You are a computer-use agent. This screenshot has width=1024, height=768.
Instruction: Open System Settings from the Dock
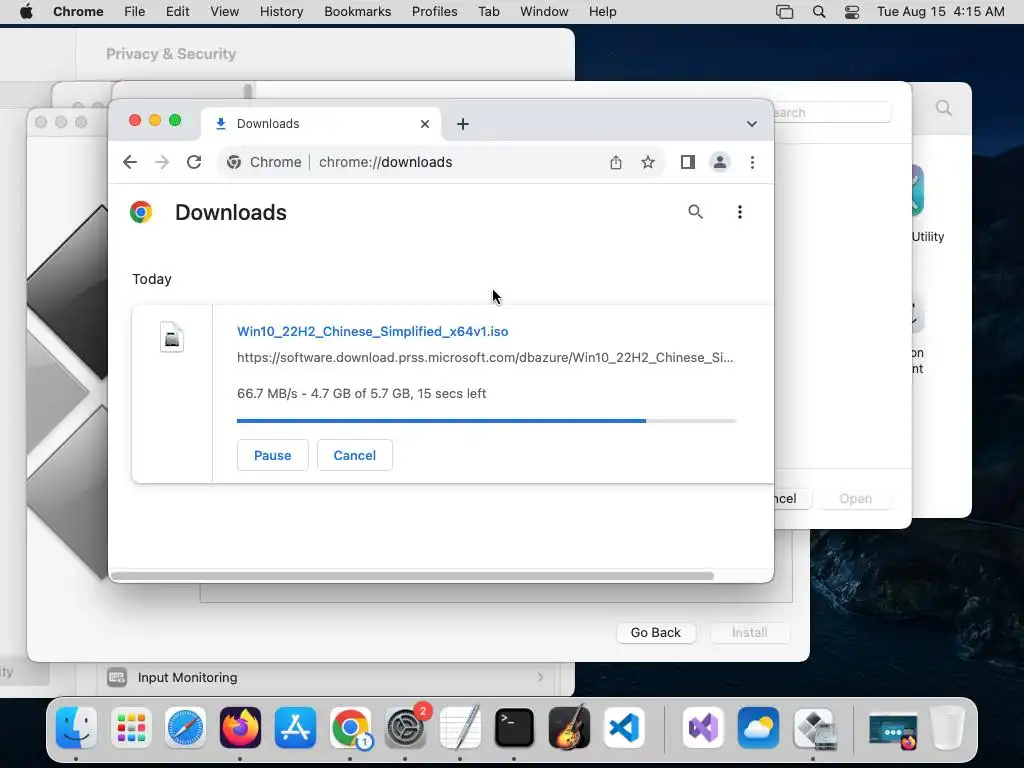click(405, 728)
